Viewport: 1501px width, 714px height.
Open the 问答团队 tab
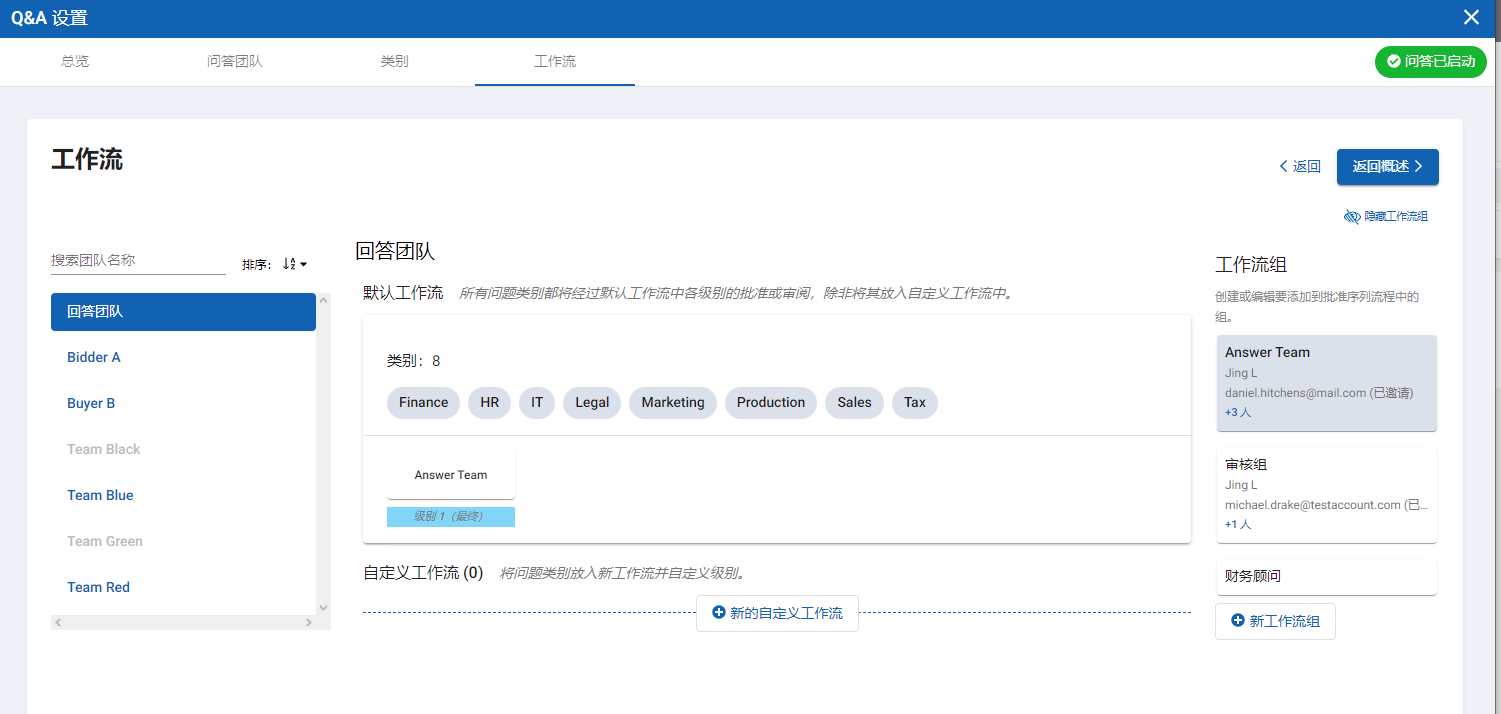[x=235, y=61]
